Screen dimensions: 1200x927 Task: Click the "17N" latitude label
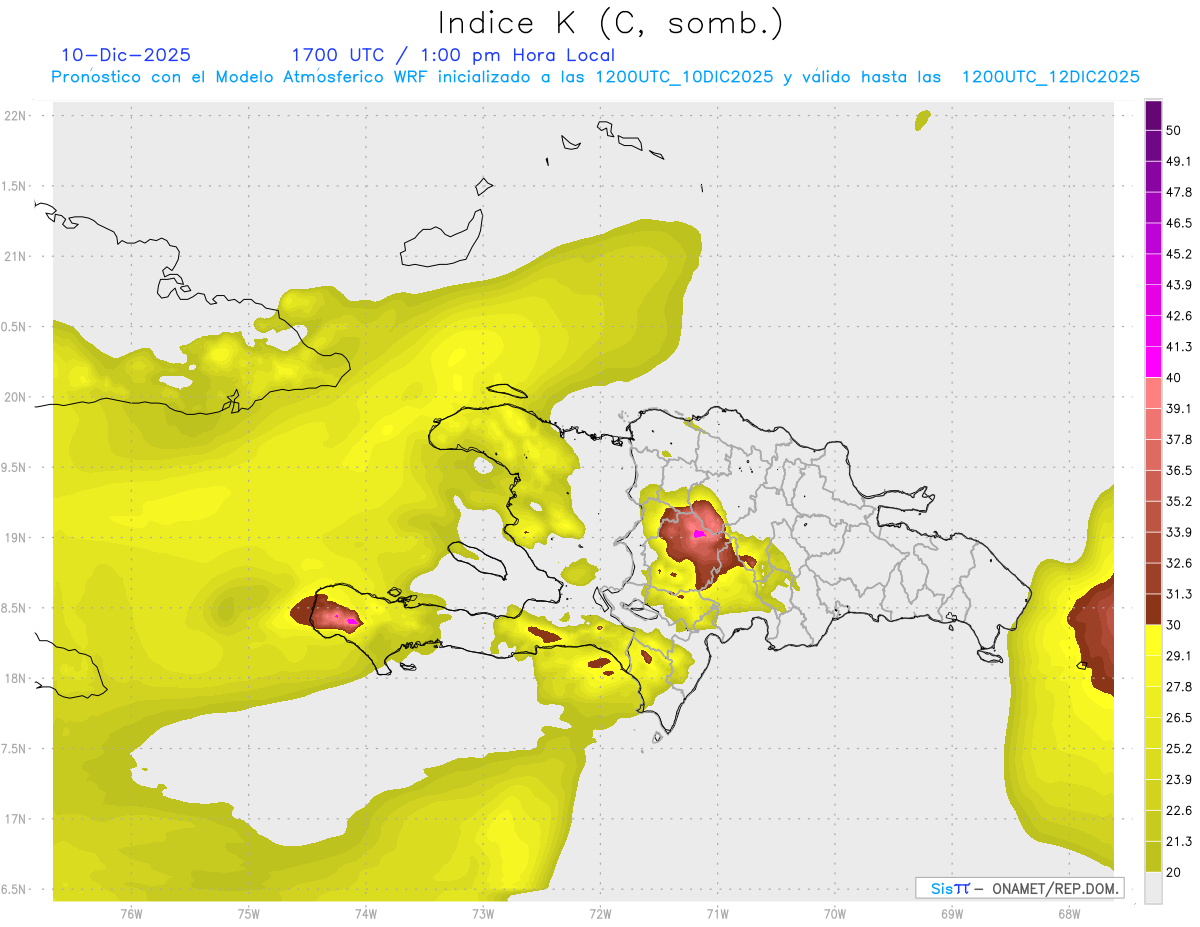[x=15, y=820]
